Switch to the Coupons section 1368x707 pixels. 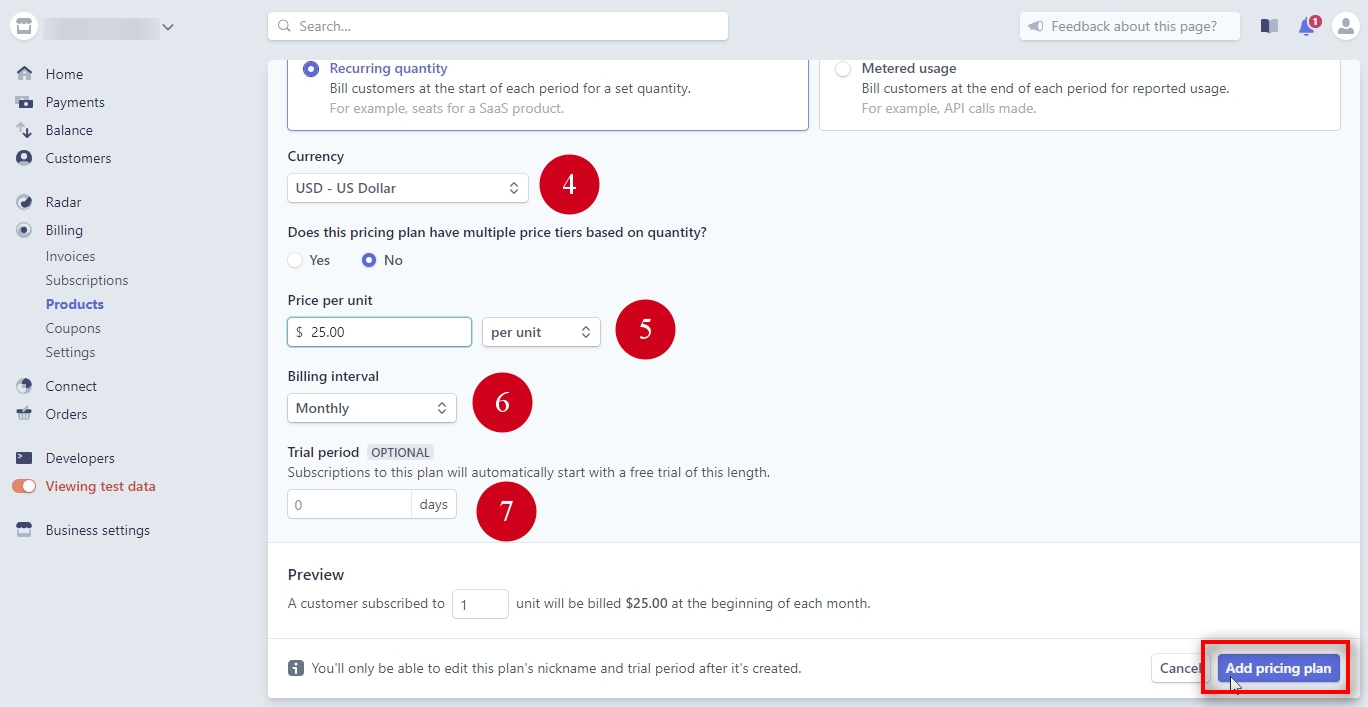73,328
